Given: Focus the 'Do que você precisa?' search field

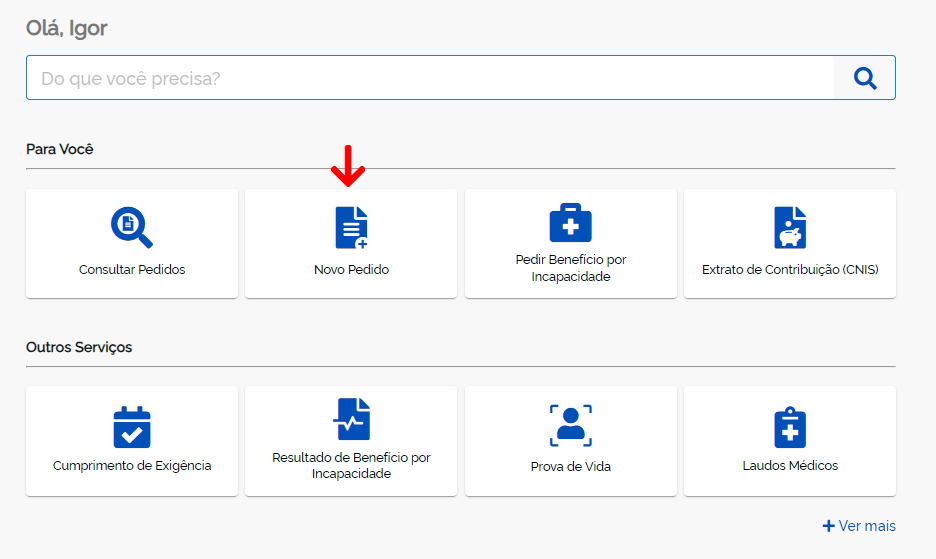Looking at the screenshot, I should pyautogui.click(x=430, y=78).
